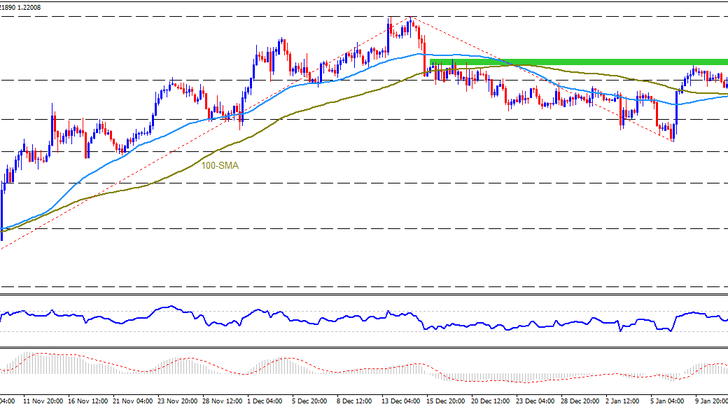Screen dimensions: 728x409
Task: Click the 100-SMA label on the chart
Action: 220,166
